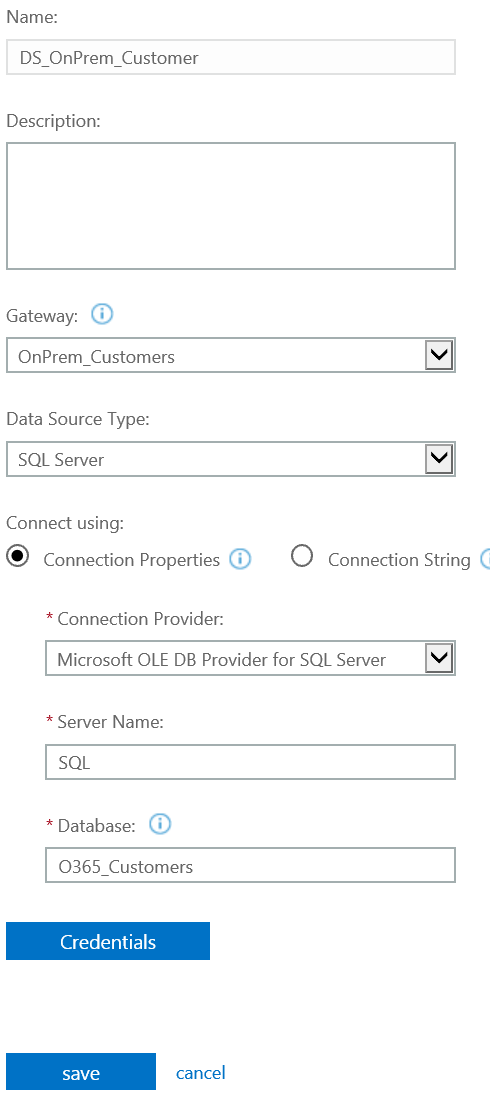Open the Gateway dropdown showing OnPrem_Customers
The width and height of the screenshot is (490, 1108).
pos(231,355)
